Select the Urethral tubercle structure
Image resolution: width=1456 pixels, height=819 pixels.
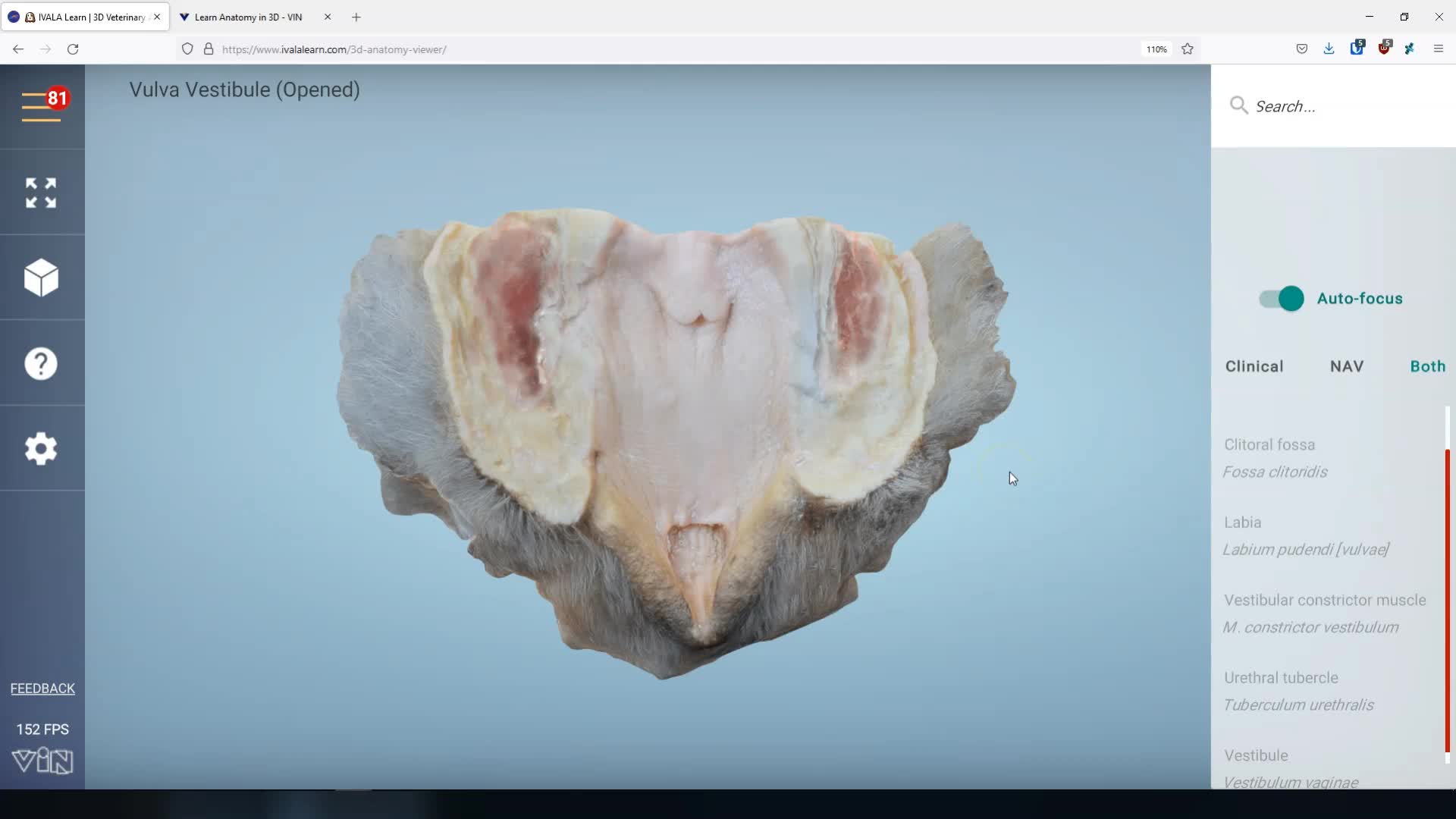[x=1281, y=677]
